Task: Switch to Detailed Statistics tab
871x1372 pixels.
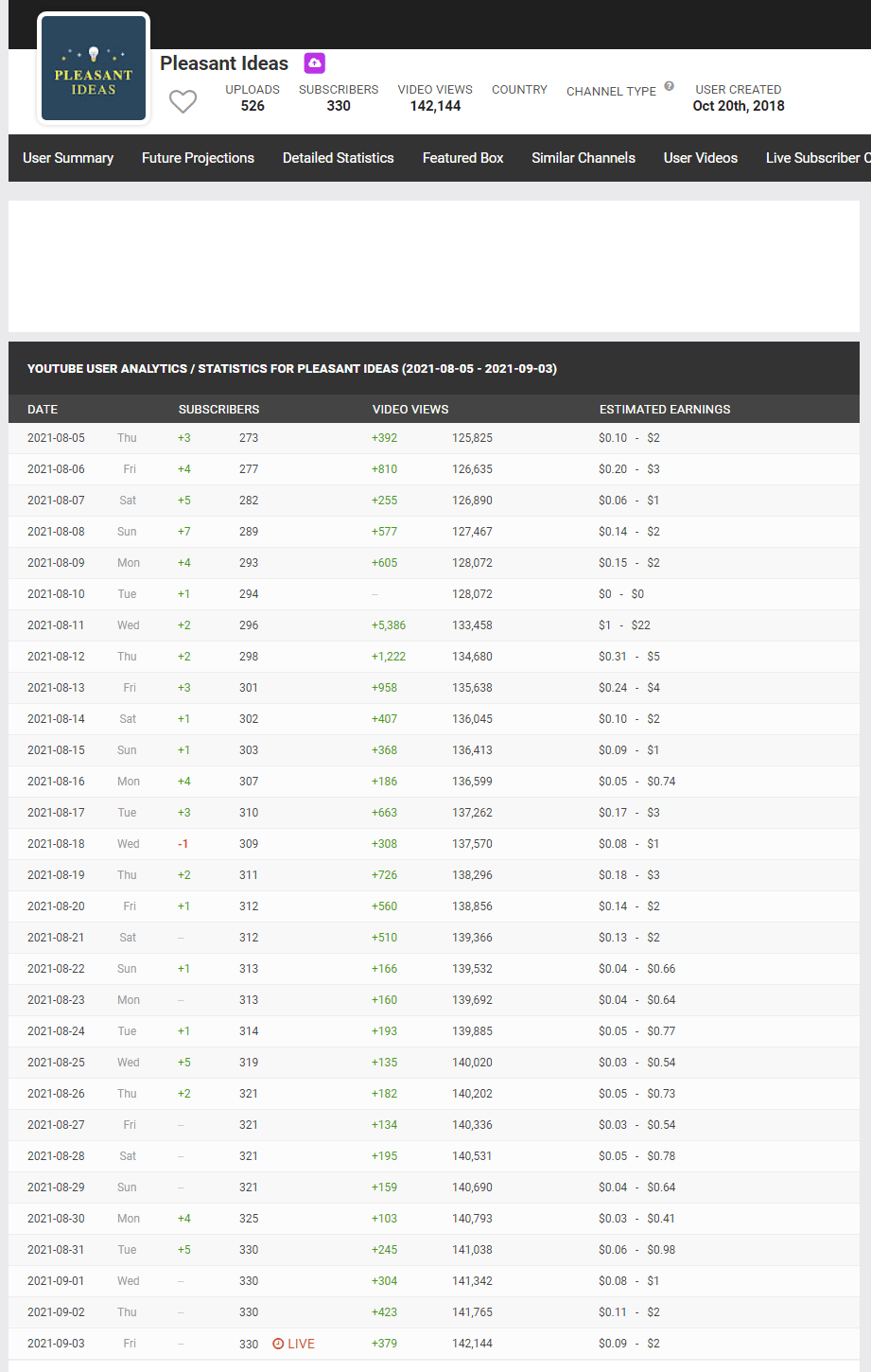Action: tap(339, 158)
